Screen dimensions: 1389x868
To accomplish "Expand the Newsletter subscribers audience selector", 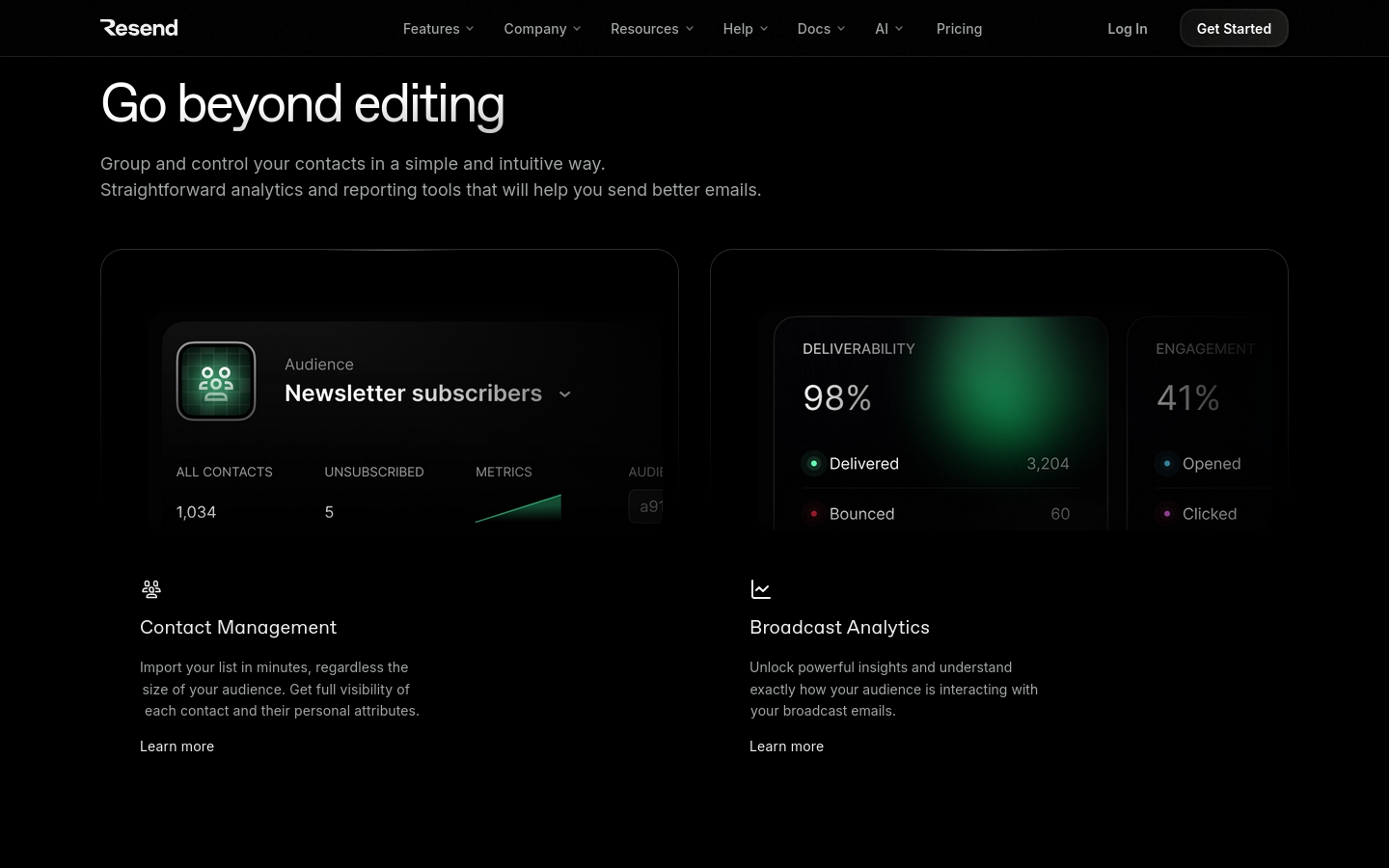I will [x=565, y=394].
